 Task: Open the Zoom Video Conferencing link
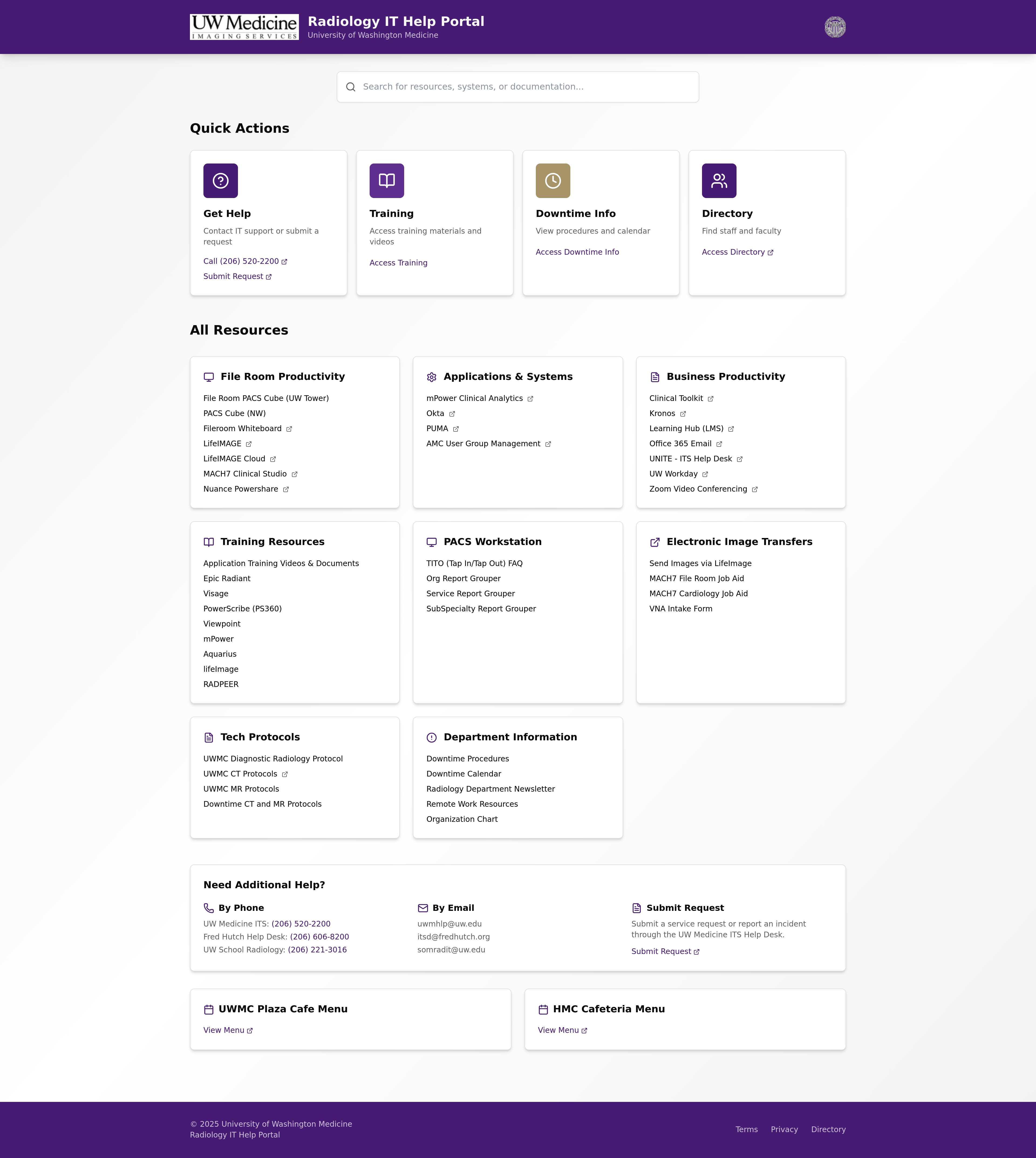pyautogui.click(x=698, y=489)
